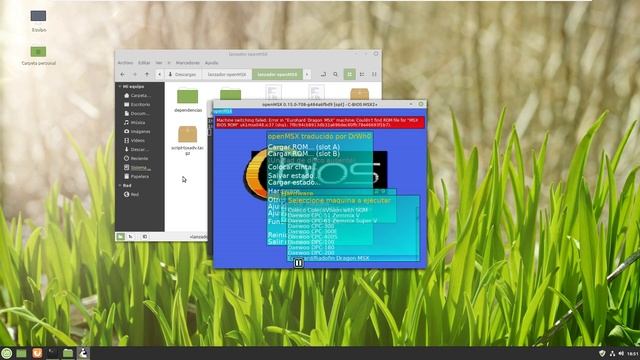This screenshot has width=640, height=360.
Task: Show places in sidebar pane
Action: pyautogui.click(x=120, y=236)
